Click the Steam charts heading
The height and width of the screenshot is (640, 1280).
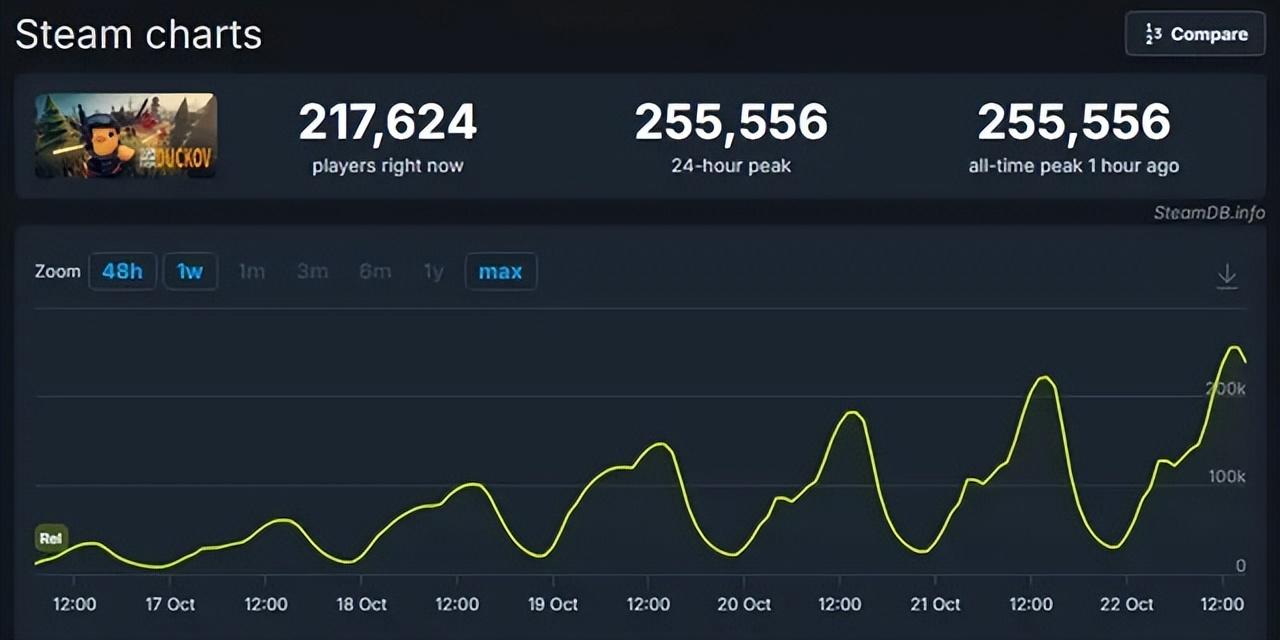tap(138, 34)
